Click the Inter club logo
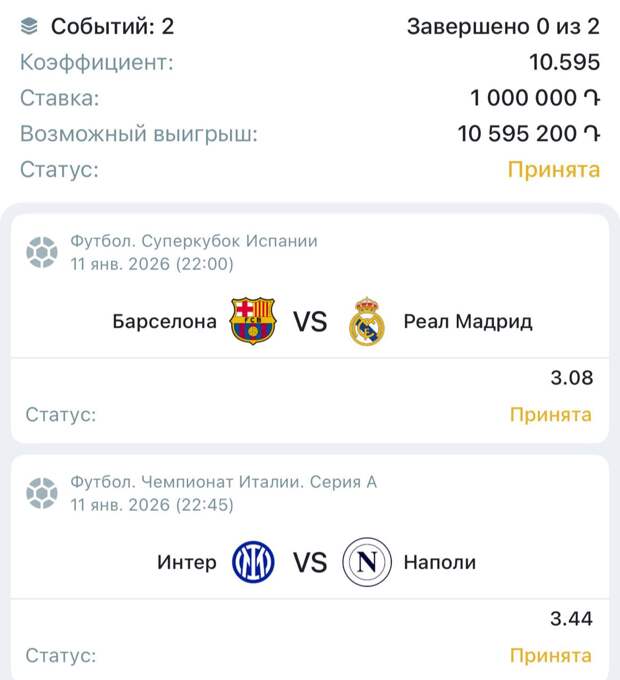 [253, 562]
